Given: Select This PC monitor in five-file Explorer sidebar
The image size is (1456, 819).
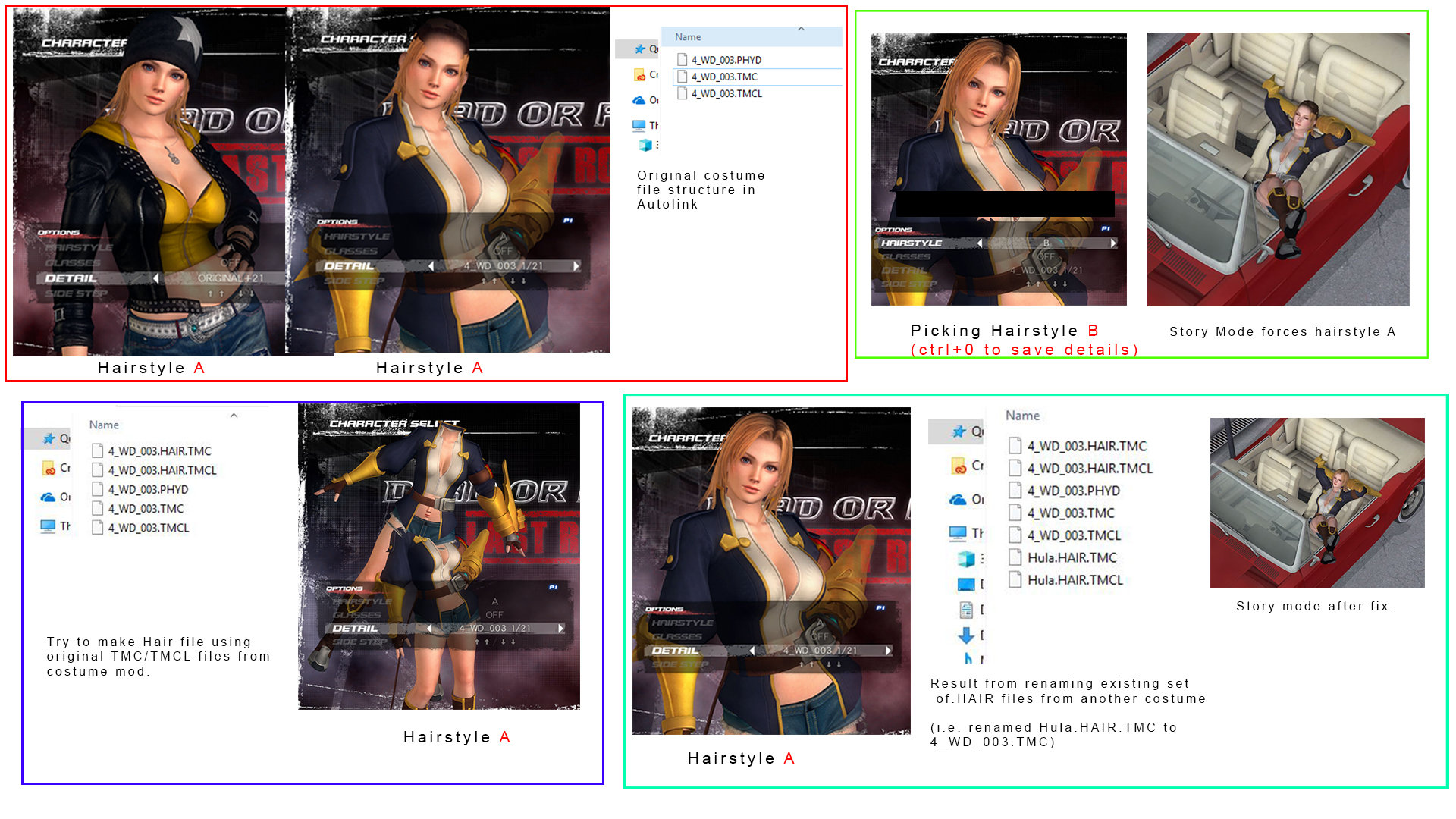Looking at the screenshot, I should pyautogui.click(x=49, y=526).
